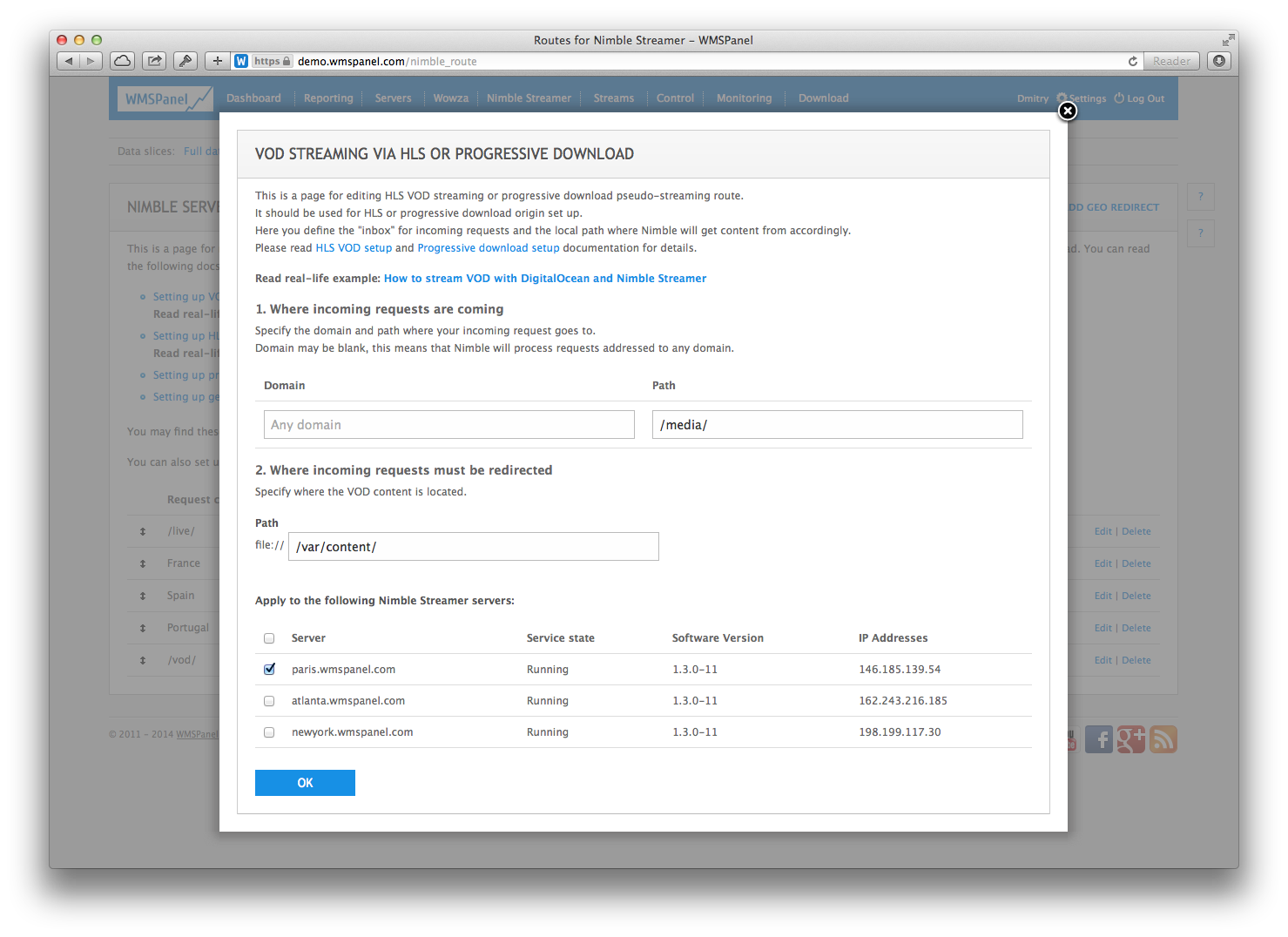
Task: Click the WMSPanel logo
Action: [x=166, y=98]
